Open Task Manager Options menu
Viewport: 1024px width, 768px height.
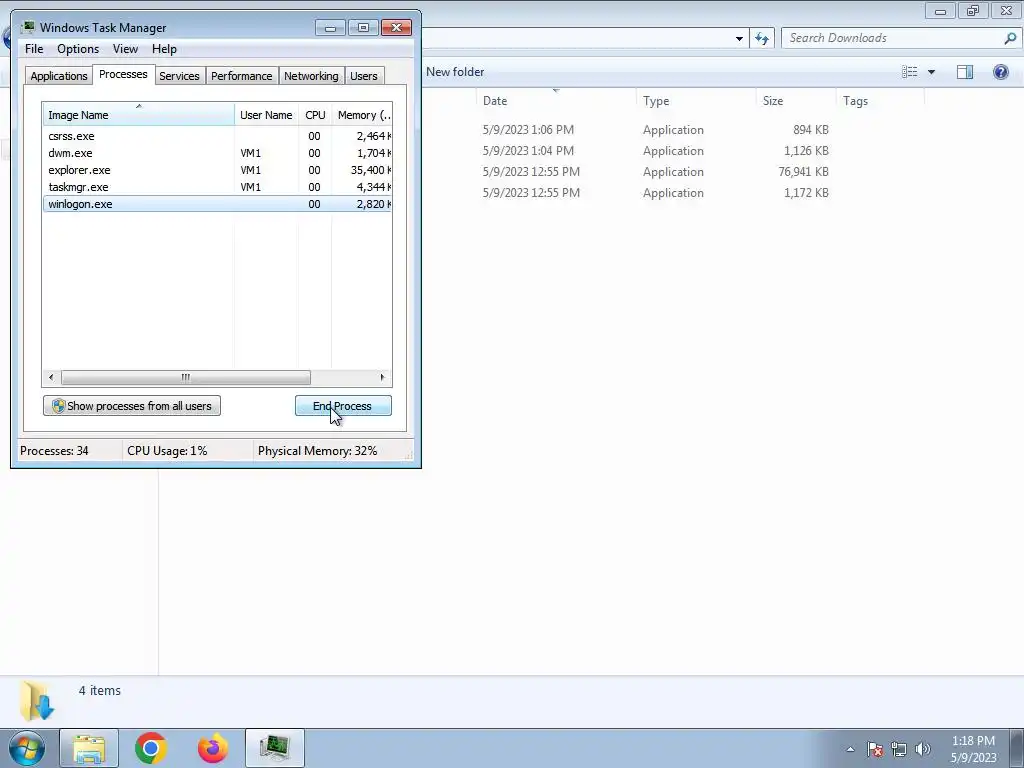tap(78, 49)
